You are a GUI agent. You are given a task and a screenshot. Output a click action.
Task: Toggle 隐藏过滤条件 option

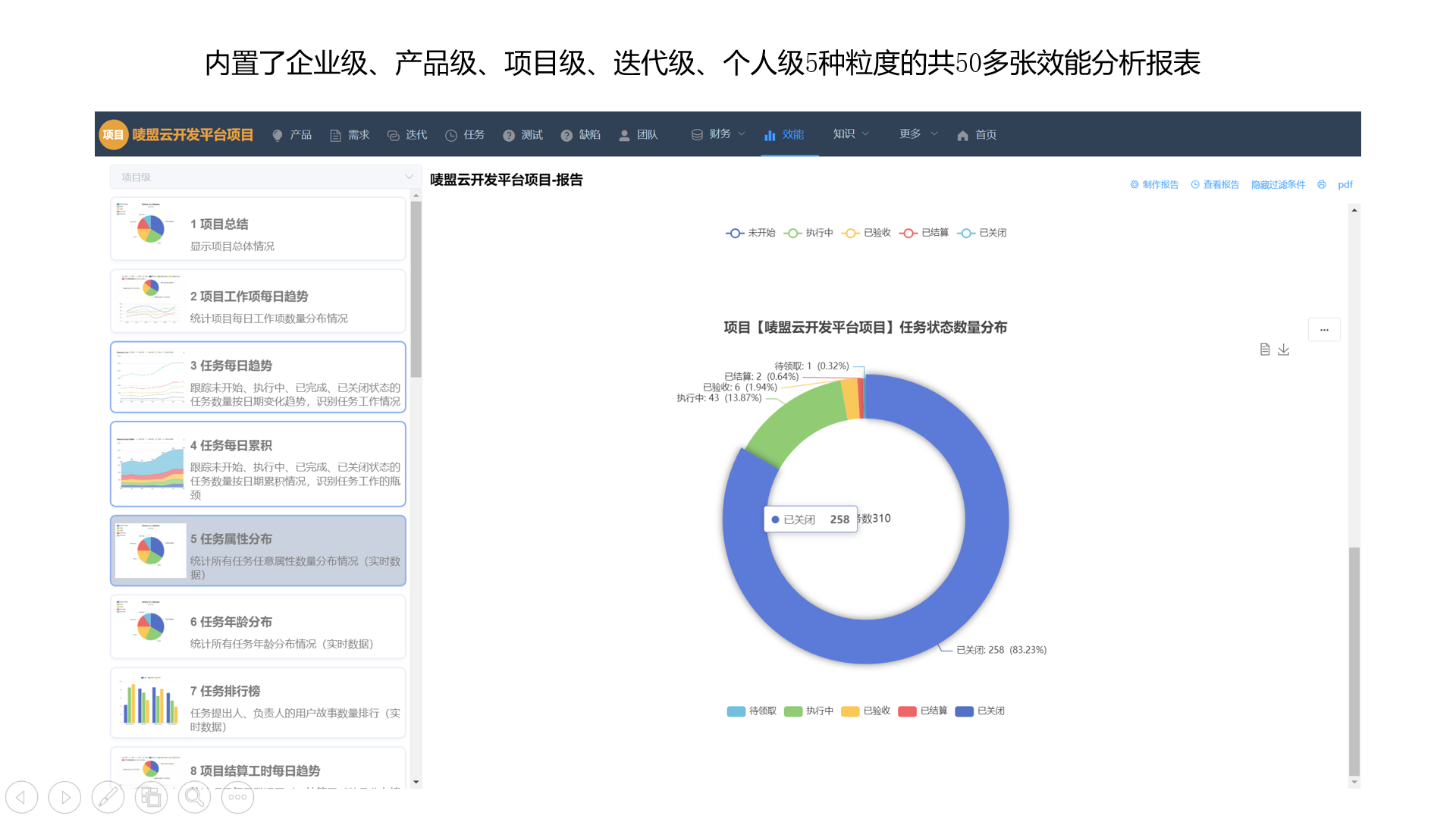(1278, 184)
